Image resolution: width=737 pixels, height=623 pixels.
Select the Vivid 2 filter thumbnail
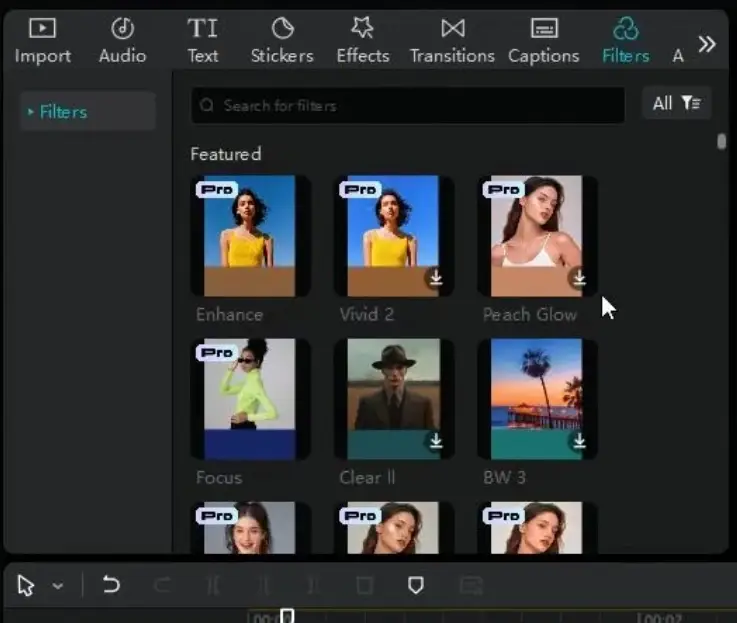(x=393, y=236)
